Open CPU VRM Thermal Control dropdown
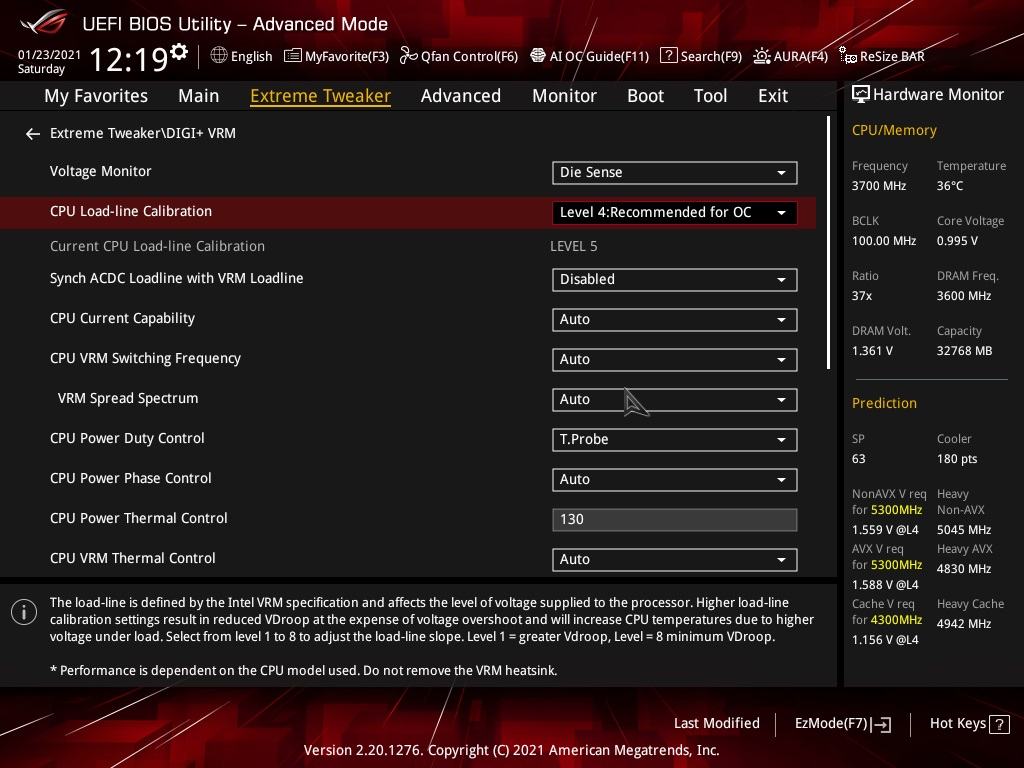 [675, 559]
